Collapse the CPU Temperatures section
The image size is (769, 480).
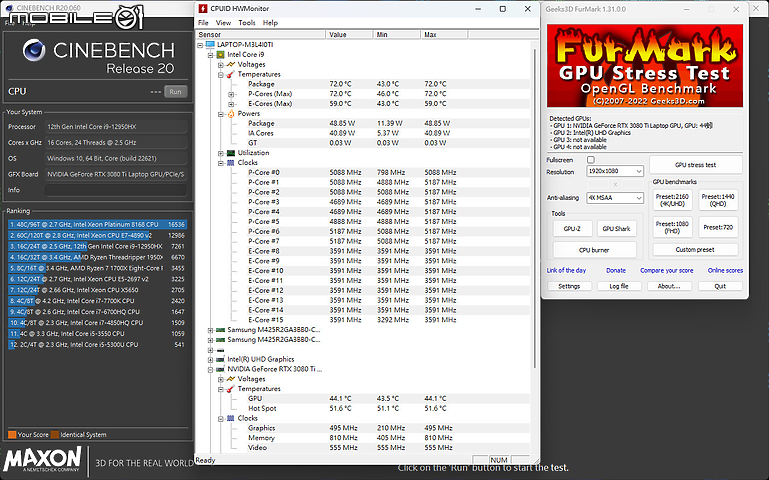coord(221,75)
